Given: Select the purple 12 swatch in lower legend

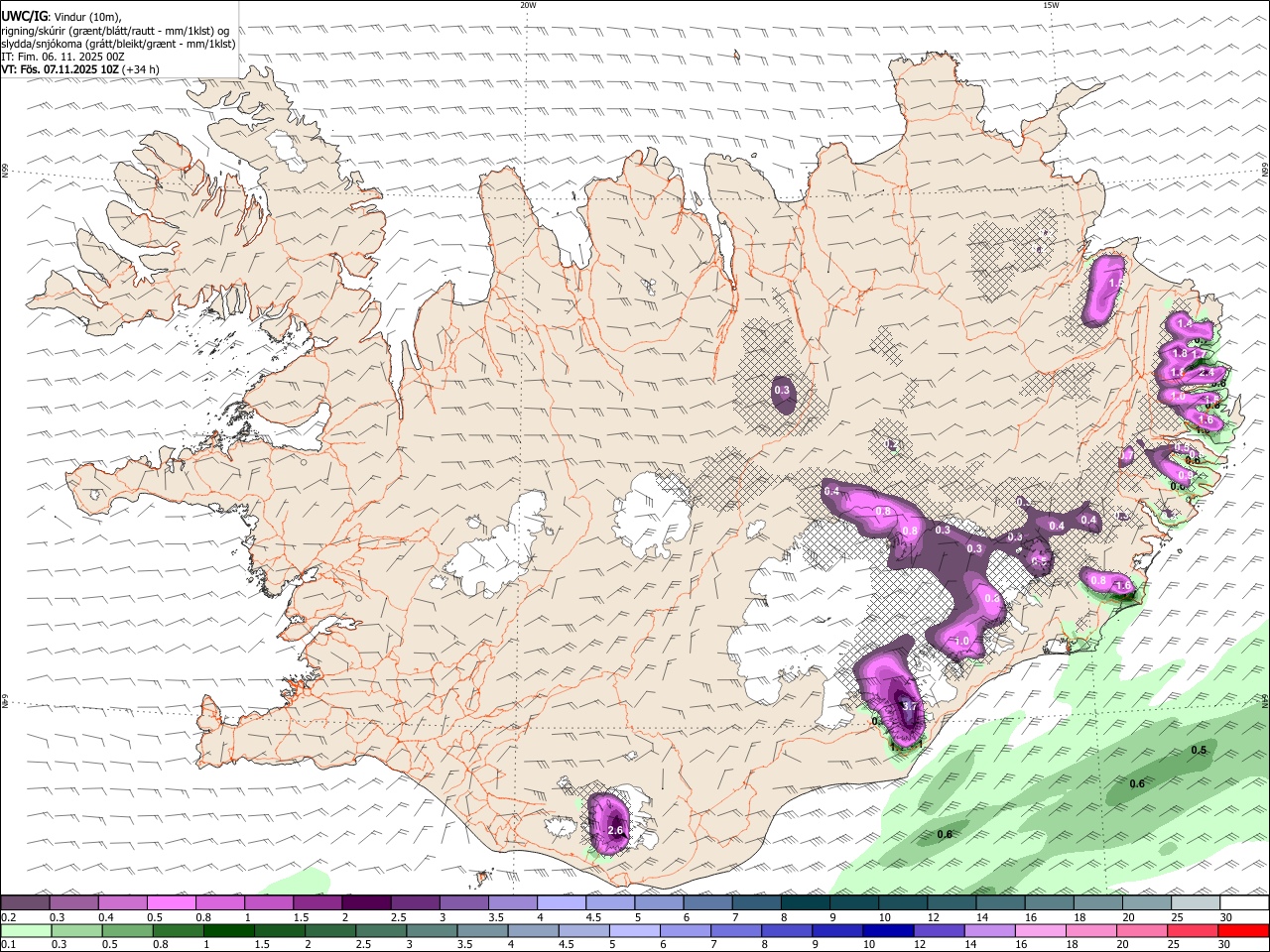Looking at the screenshot, I should tap(939, 931).
